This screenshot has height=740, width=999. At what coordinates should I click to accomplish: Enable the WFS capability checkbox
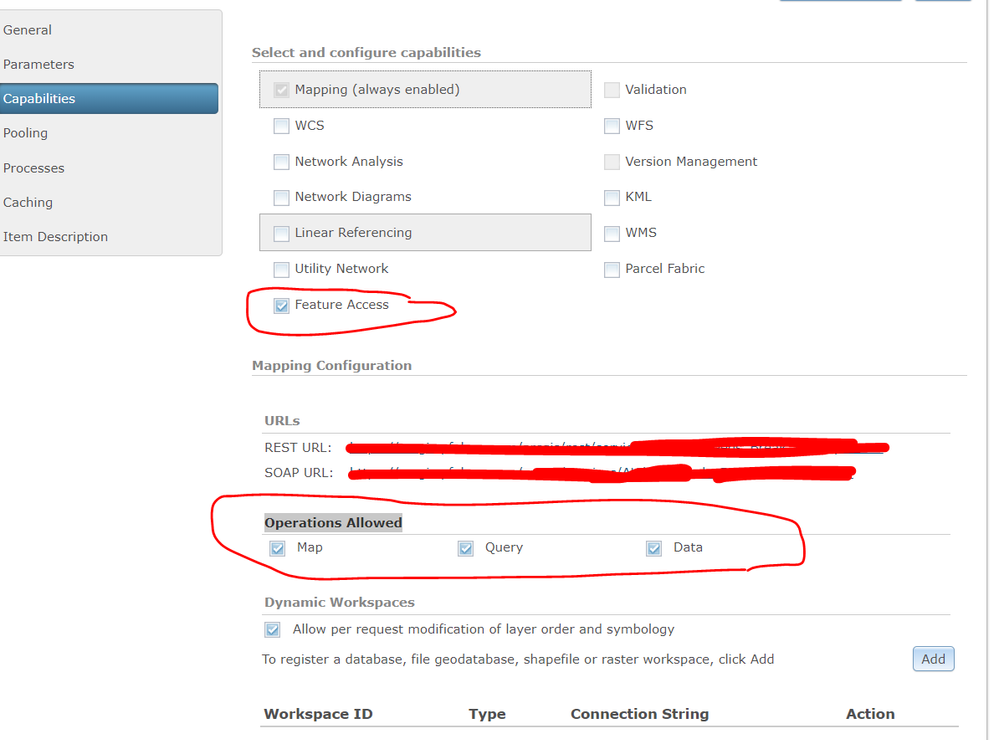612,126
